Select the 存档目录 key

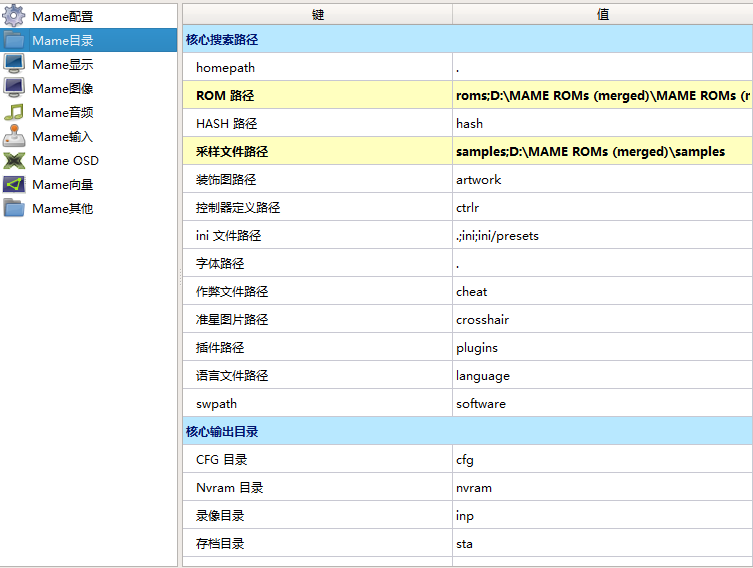coord(317,544)
